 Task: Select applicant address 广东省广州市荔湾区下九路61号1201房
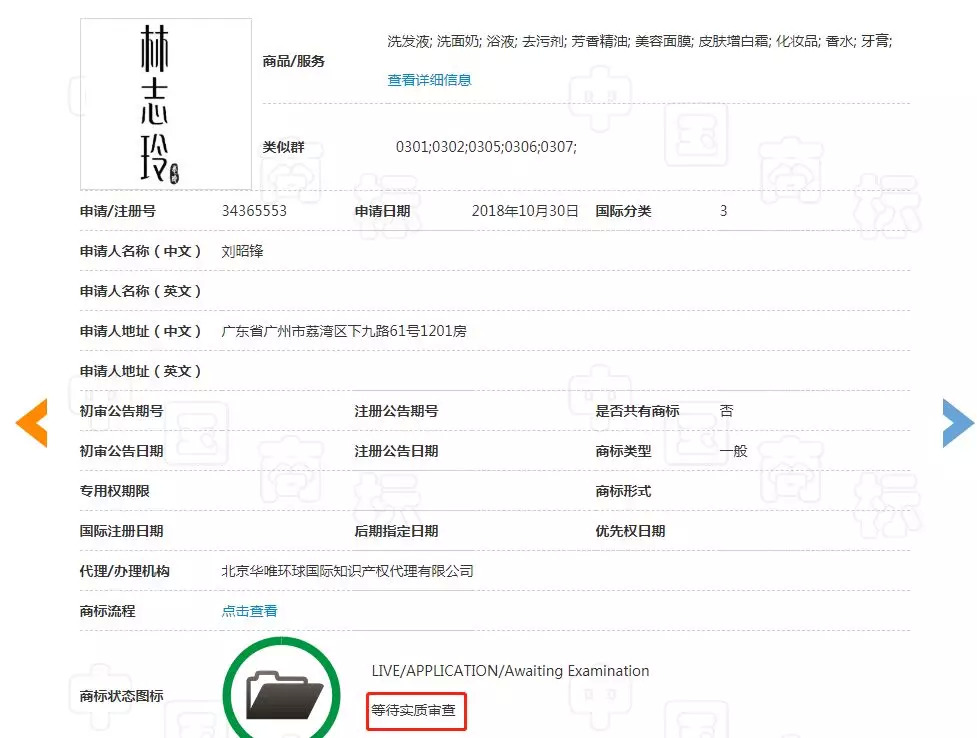tap(344, 331)
